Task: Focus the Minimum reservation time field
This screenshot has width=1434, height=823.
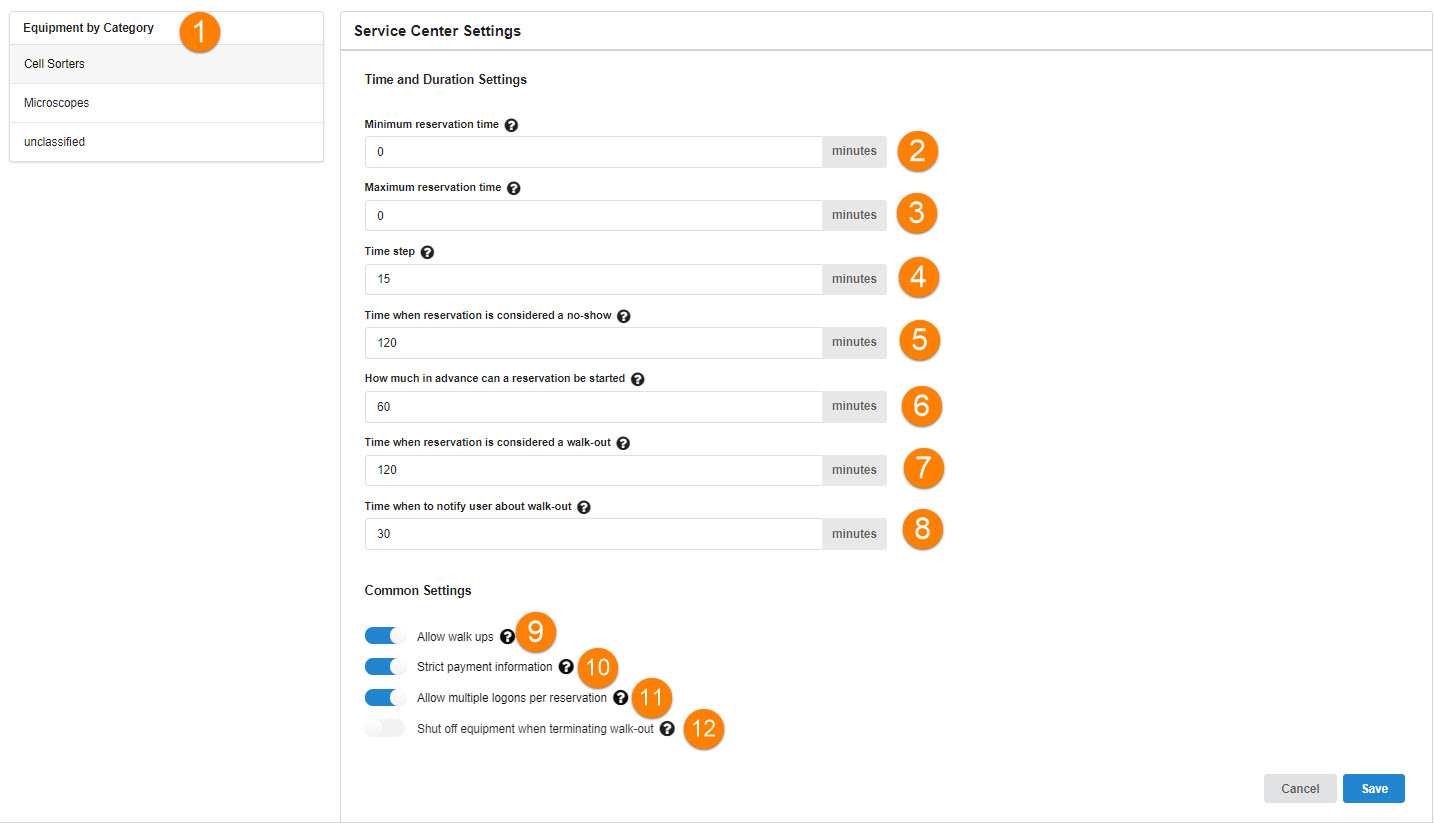Action: point(593,152)
